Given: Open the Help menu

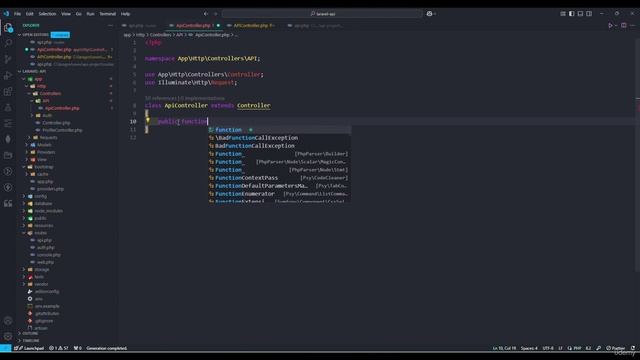Looking at the screenshot, I should (x=125, y=13).
